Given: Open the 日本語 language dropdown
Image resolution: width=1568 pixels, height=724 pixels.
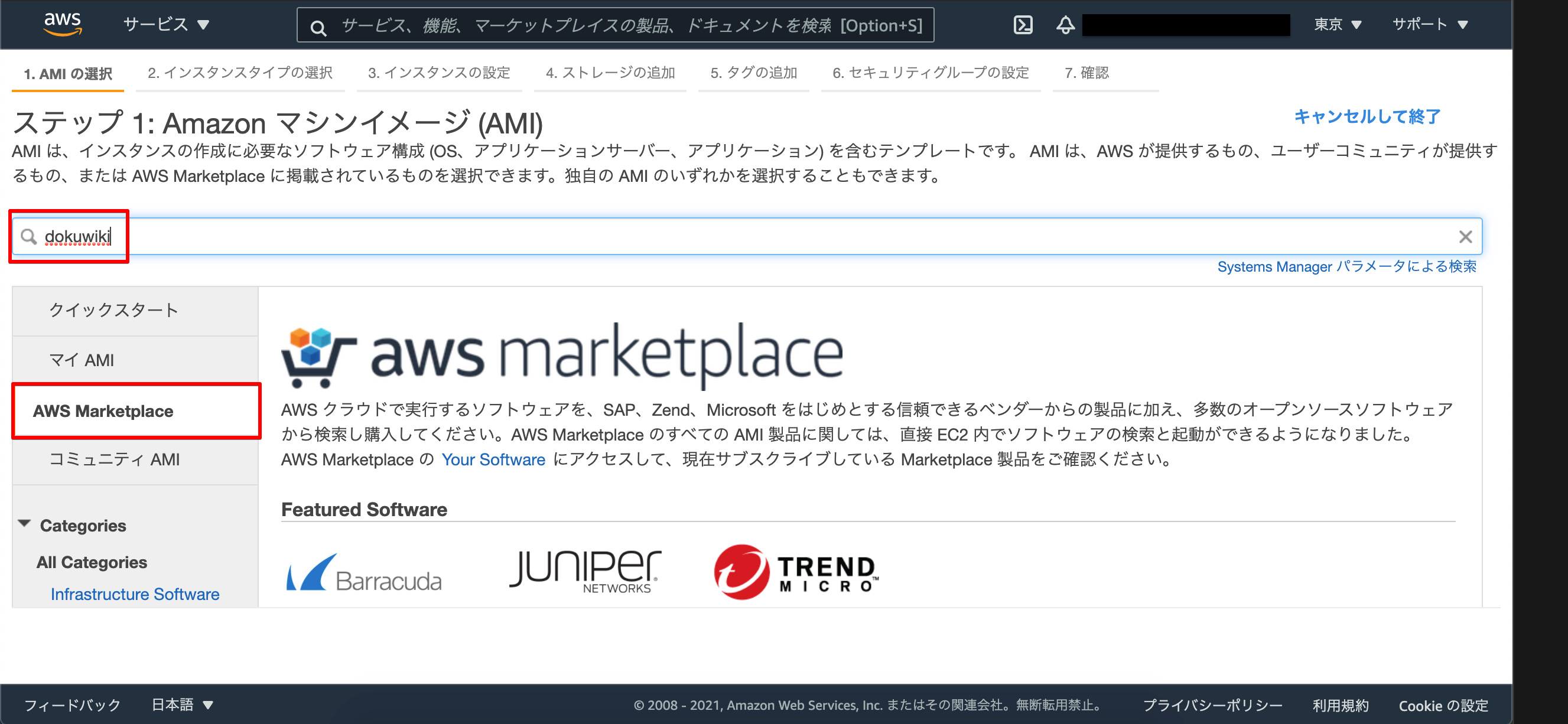Looking at the screenshot, I should 182,705.
